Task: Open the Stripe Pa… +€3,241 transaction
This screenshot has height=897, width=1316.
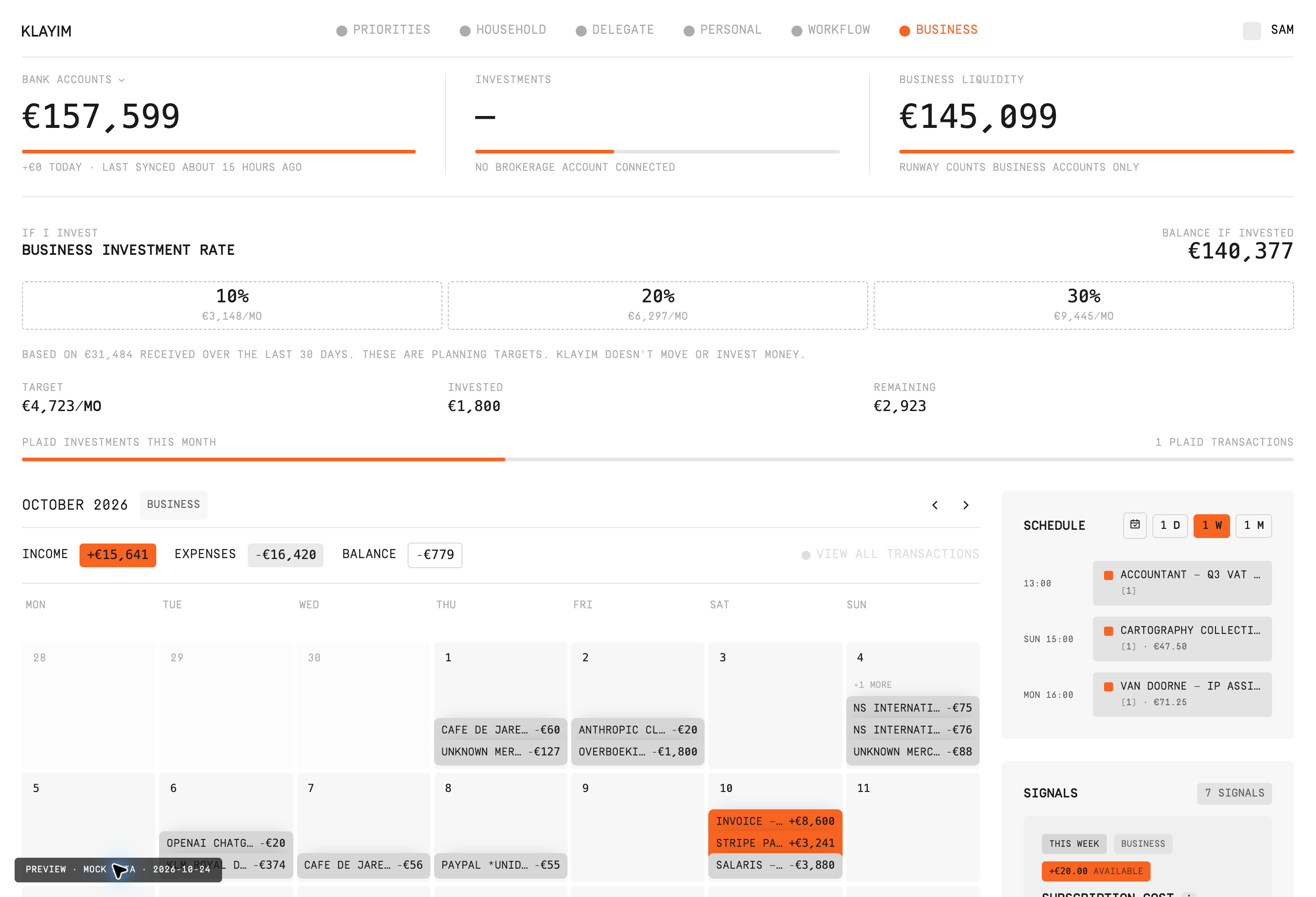Action: tap(775, 843)
